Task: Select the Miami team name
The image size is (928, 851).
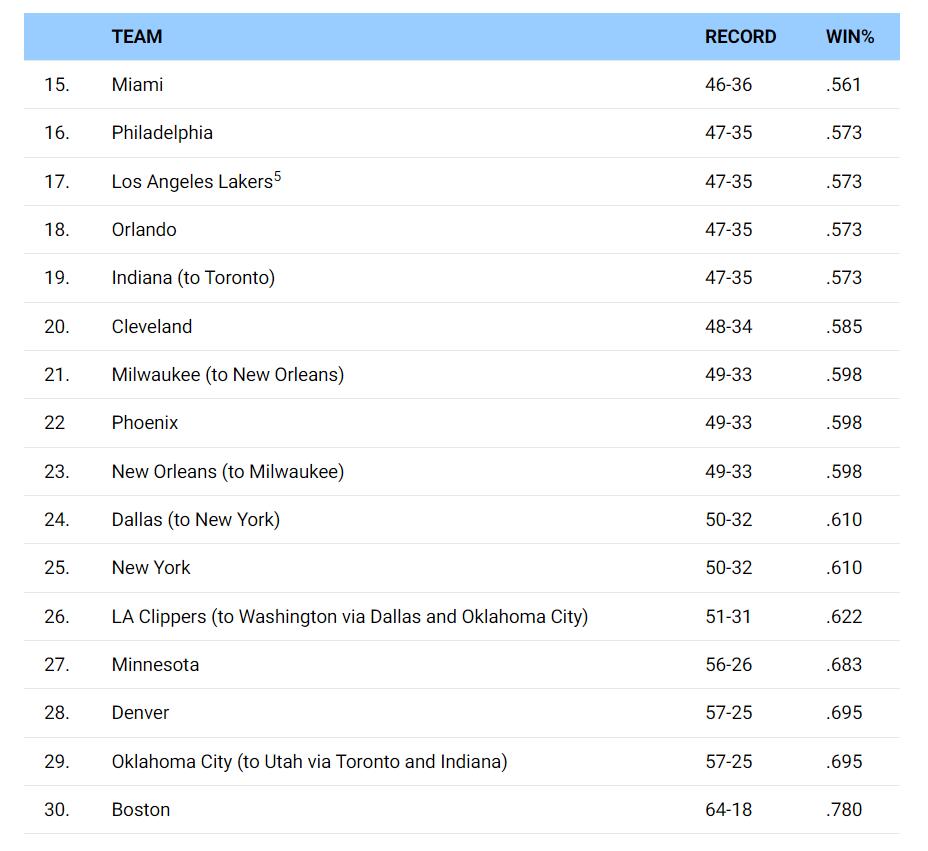Action: (137, 85)
